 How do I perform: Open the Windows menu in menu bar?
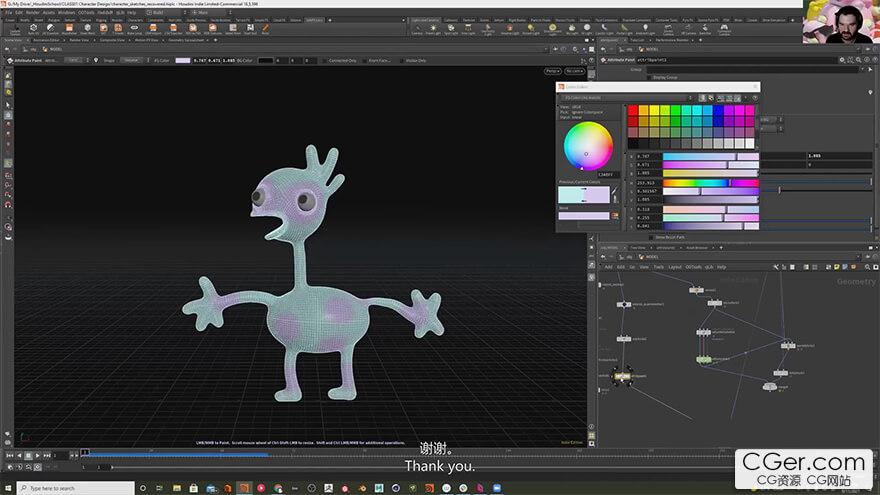point(67,12)
